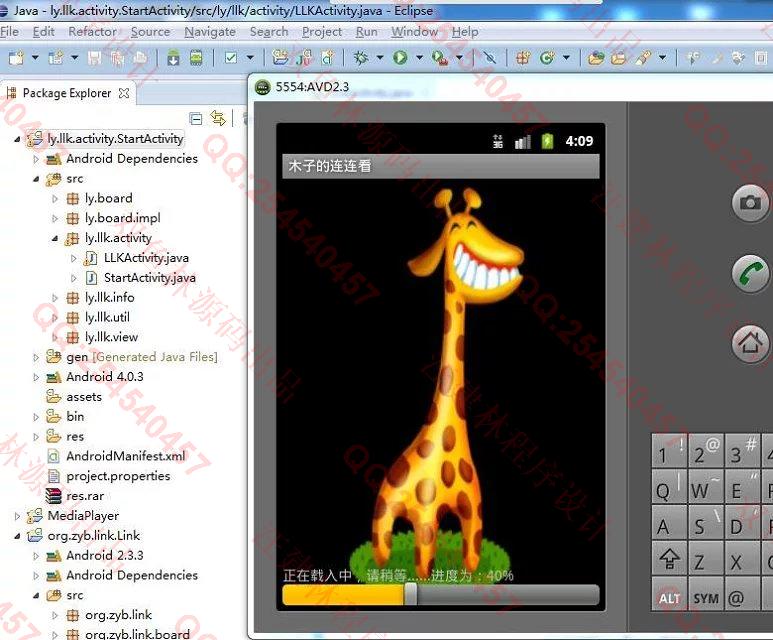Expand the Android 4.0.3 library

36,378
